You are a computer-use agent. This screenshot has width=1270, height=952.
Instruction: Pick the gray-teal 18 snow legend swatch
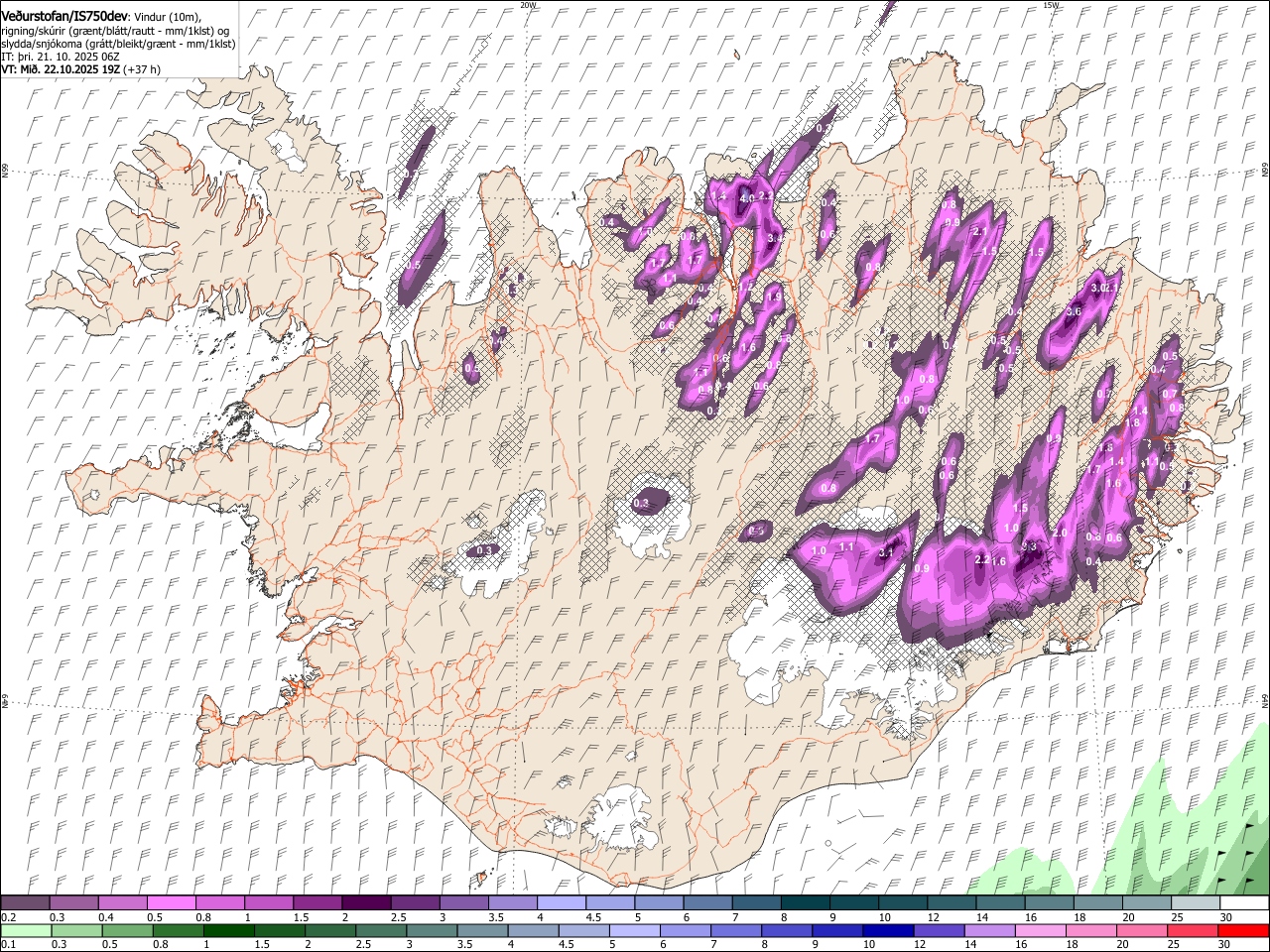coord(1098,903)
